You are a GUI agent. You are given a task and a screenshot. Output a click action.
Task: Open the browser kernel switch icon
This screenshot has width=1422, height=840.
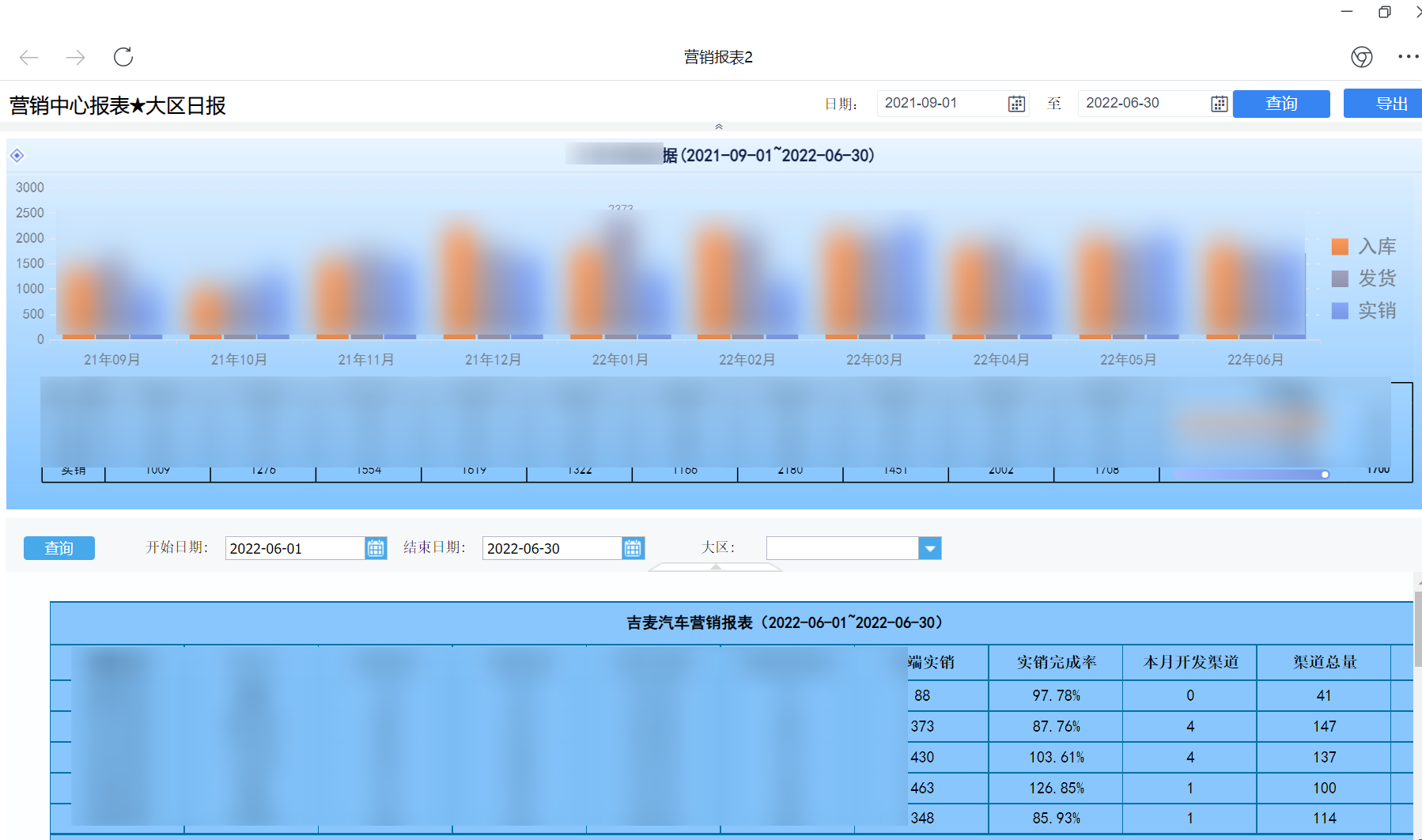(x=1361, y=57)
